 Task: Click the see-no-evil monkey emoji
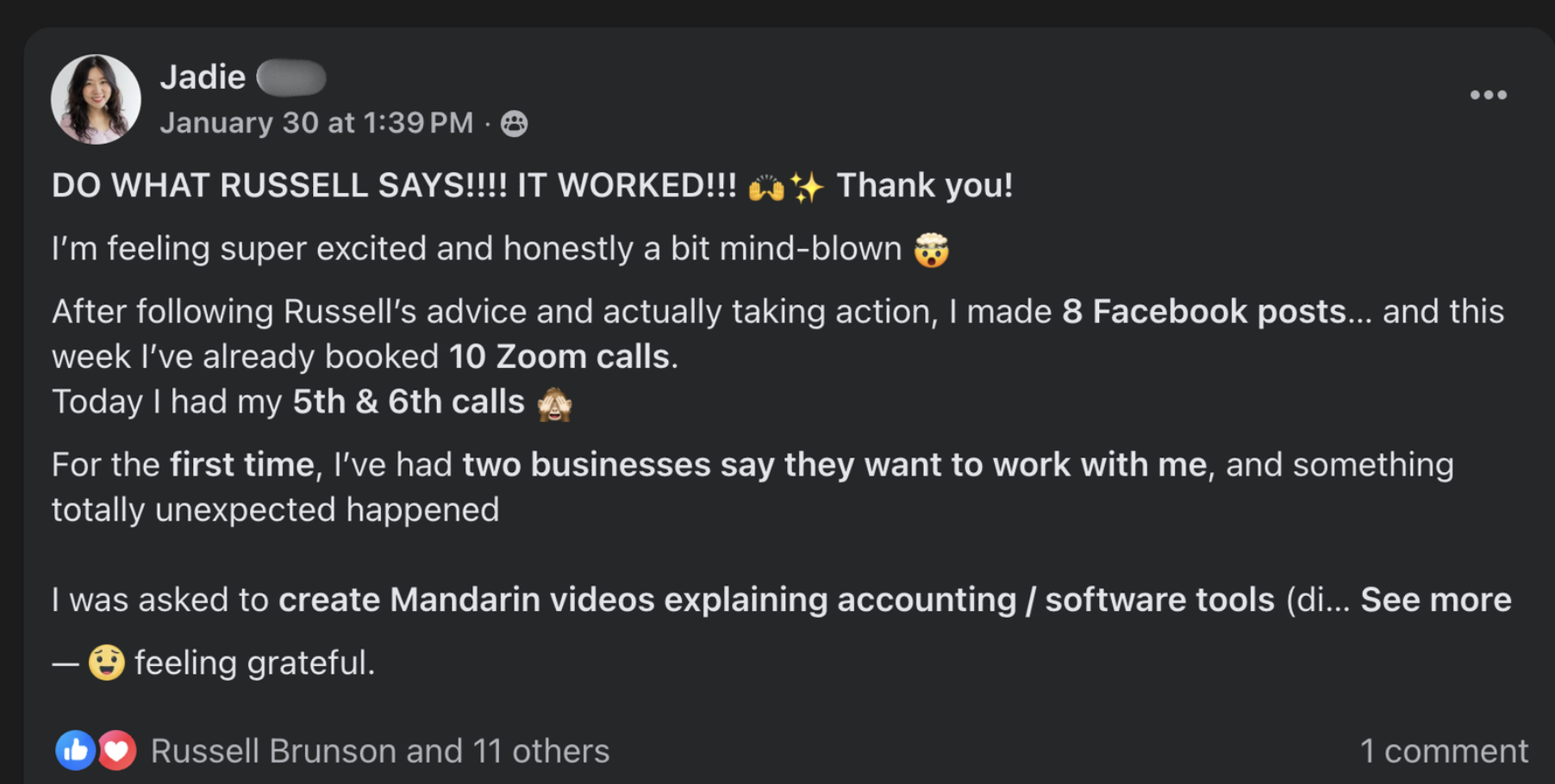(x=554, y=403)
